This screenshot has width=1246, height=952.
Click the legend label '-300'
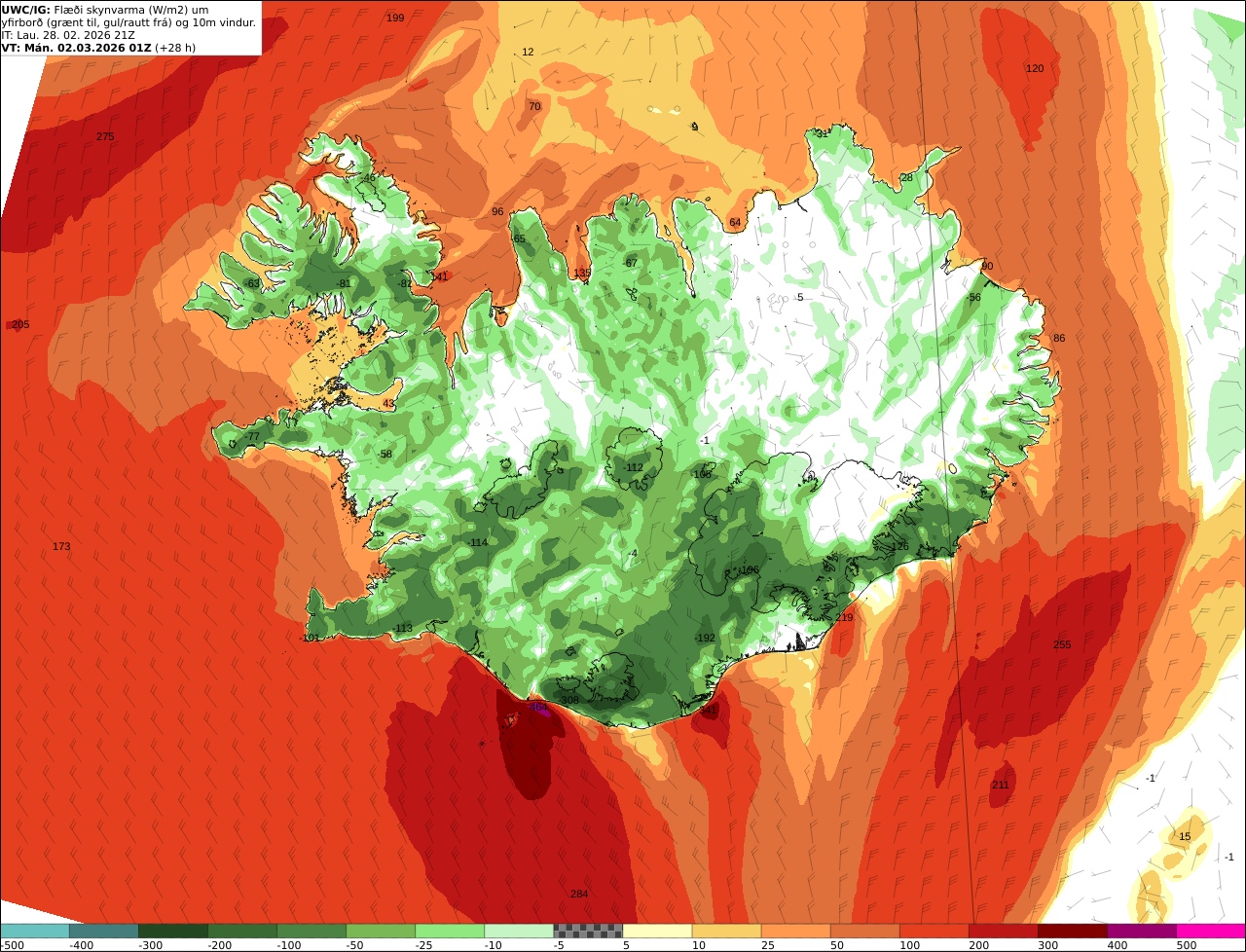[x=149, y=944]
